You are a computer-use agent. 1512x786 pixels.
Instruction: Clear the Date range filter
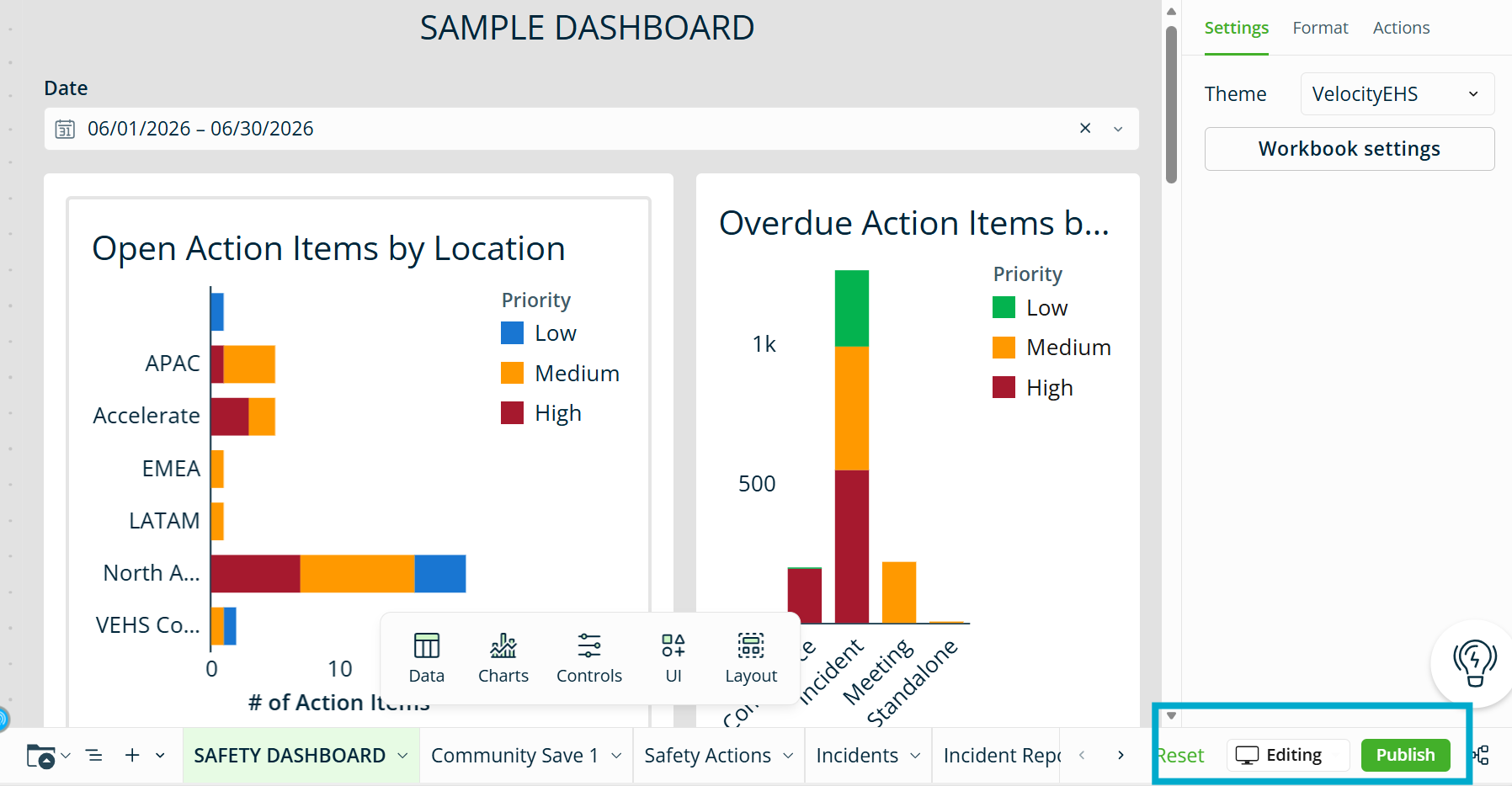coord(1085,128)
